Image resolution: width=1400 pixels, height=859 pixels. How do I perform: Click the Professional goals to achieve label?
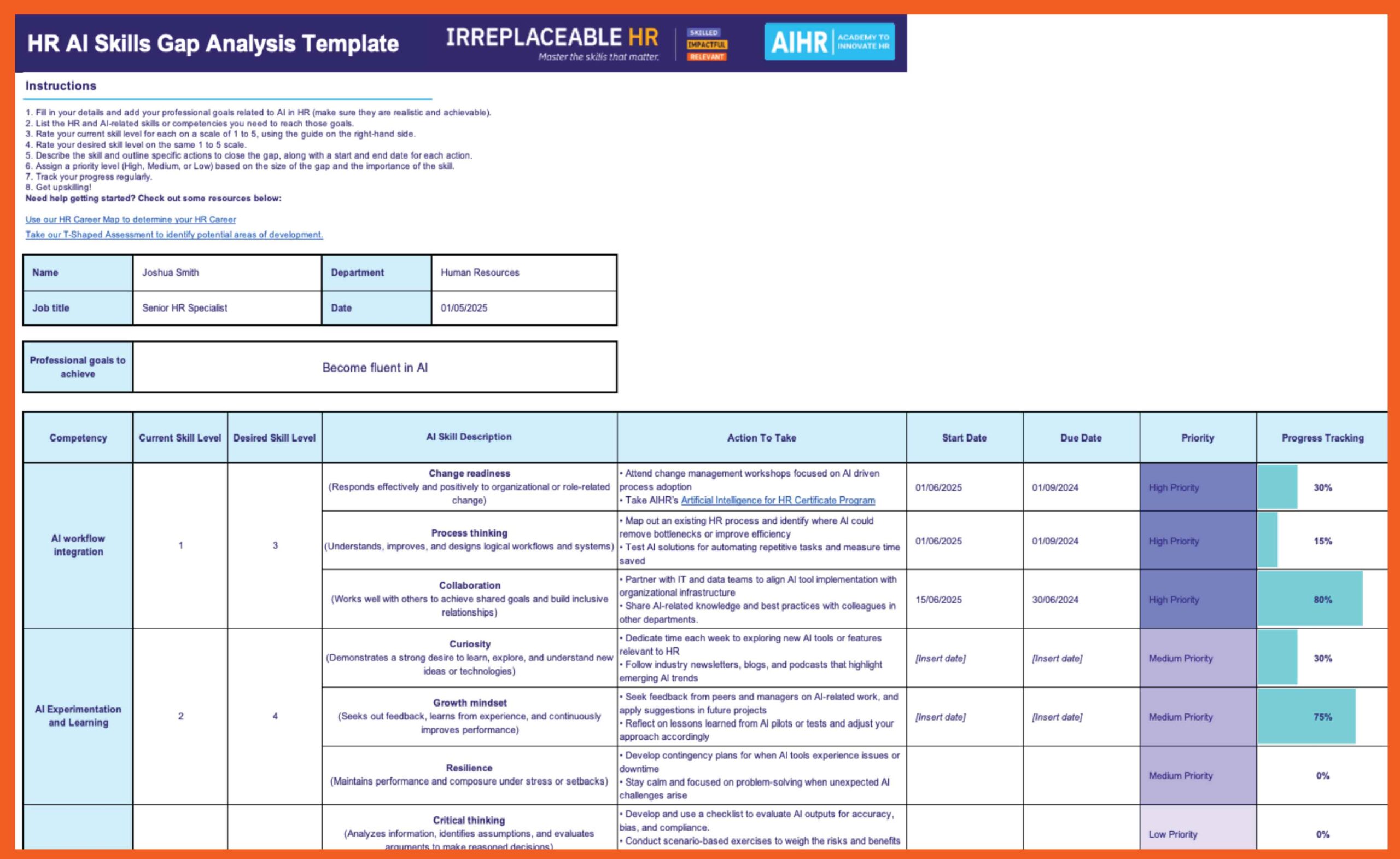click(x=78, y=367)
